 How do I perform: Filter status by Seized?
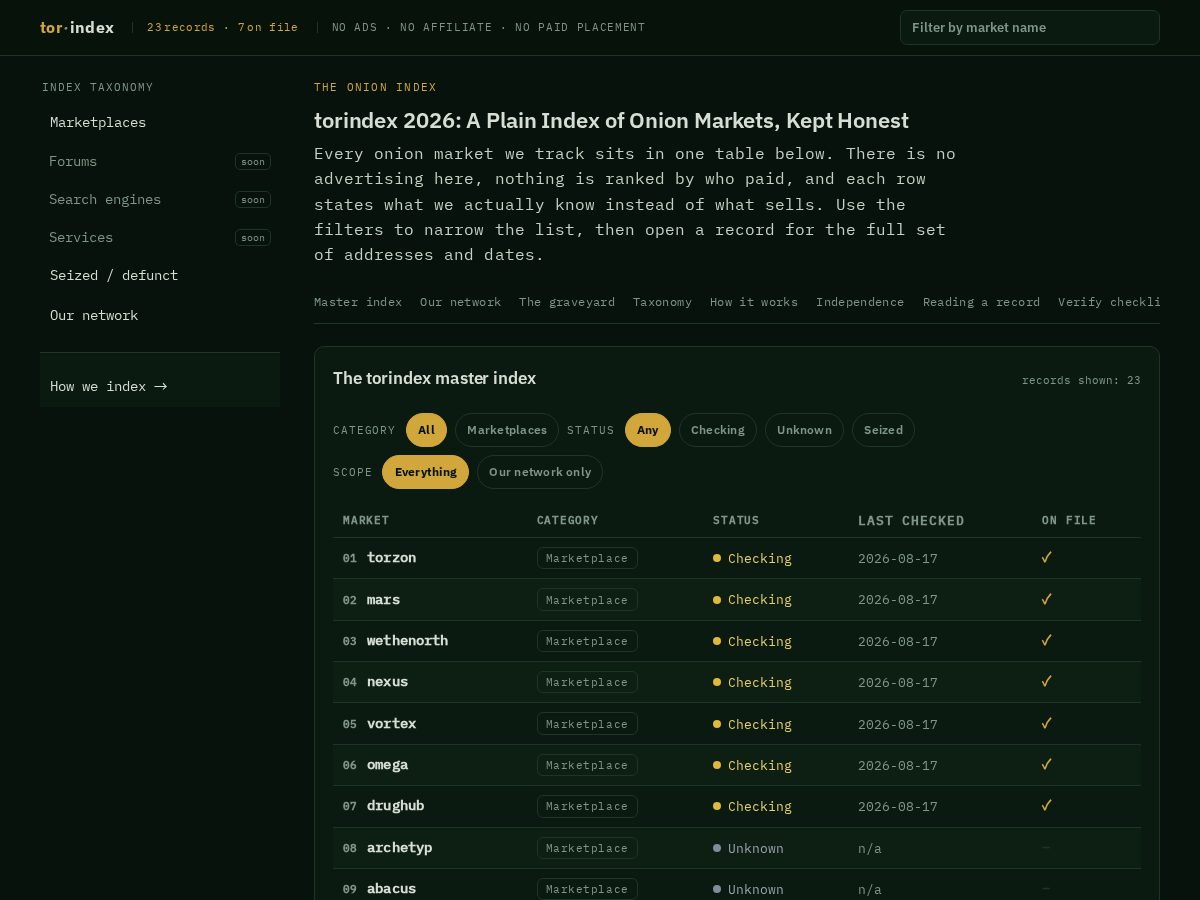pyautogui.click(x=883, y=430)
